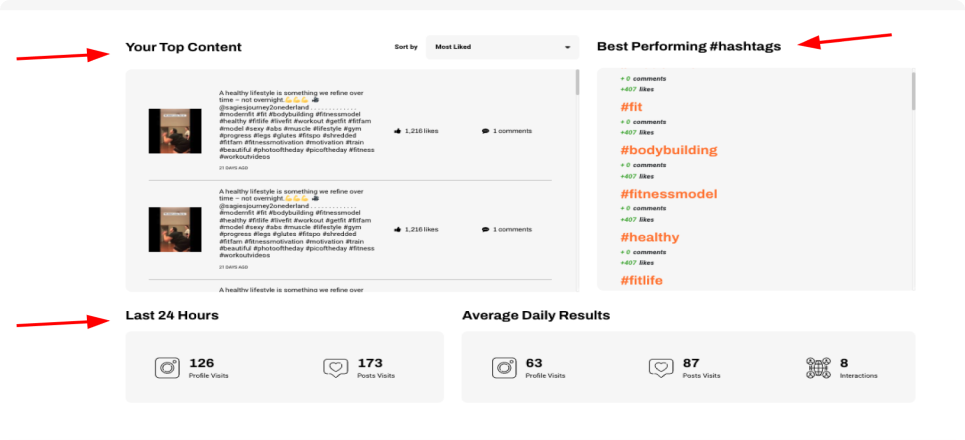This screenshot has width=965, height=440.
Task: Click the thumbs-up icon on the second post
Action: coord(398,229)
